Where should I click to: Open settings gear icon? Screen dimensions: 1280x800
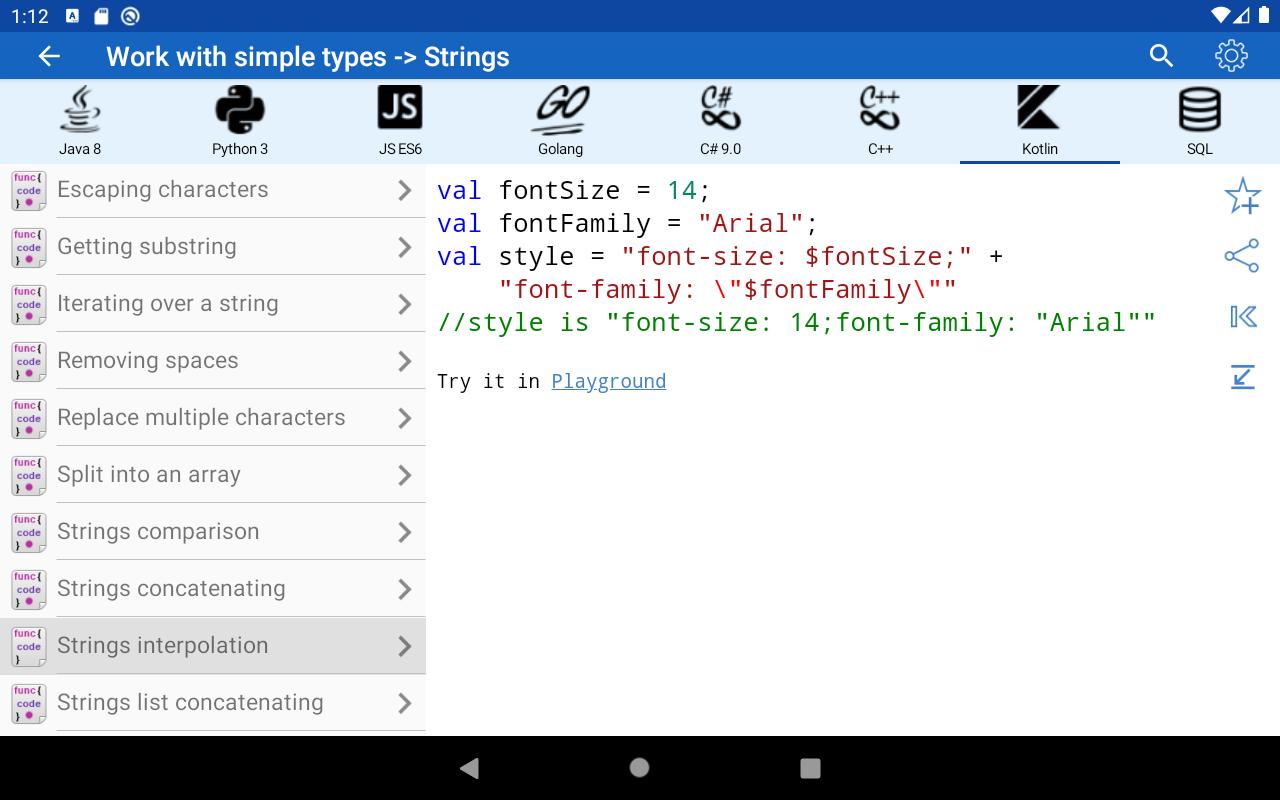[x=1231, y=56]
